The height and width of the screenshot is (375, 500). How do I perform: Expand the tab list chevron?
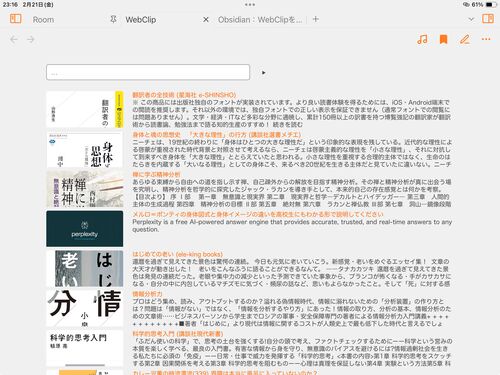click(471, 19)
